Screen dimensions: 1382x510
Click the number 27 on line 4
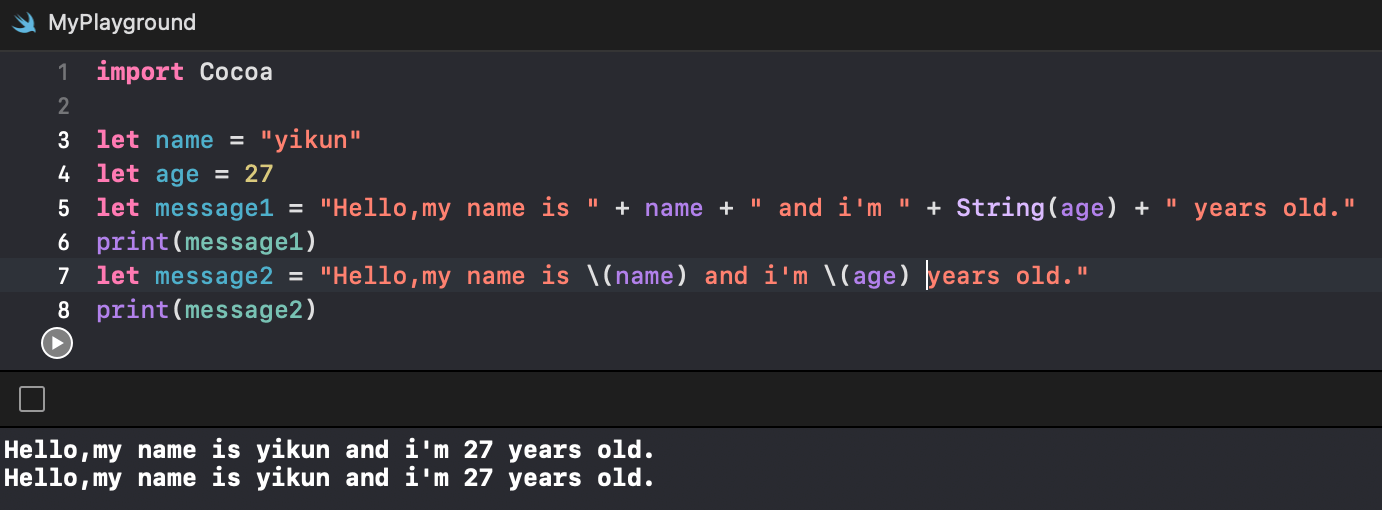coord(258,174)
